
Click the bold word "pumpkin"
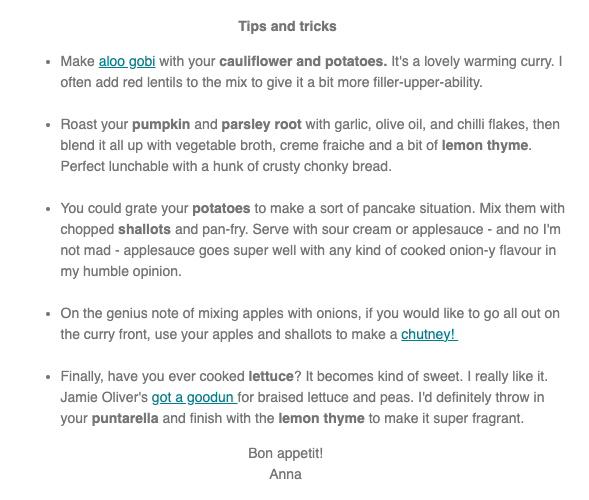(x=161, y=125)
